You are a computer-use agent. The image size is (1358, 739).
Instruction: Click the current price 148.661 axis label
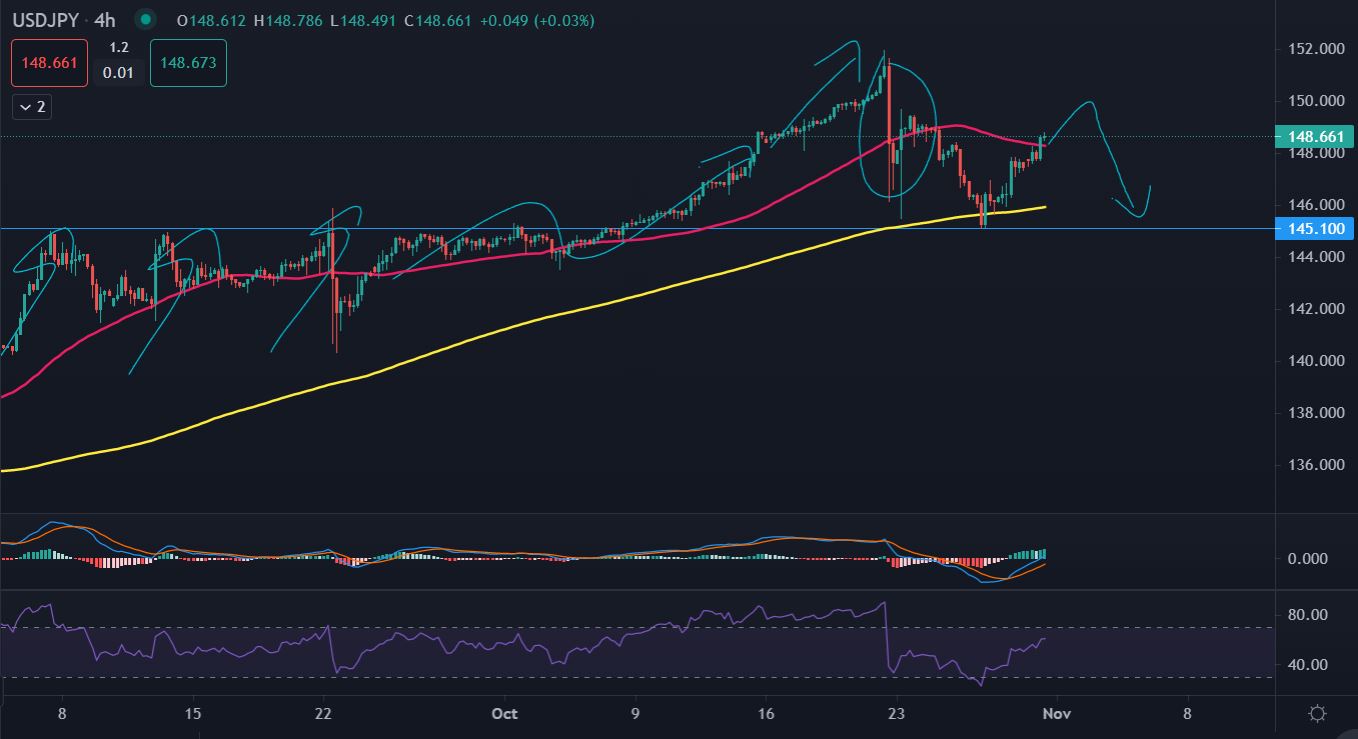pos(1316,137)
